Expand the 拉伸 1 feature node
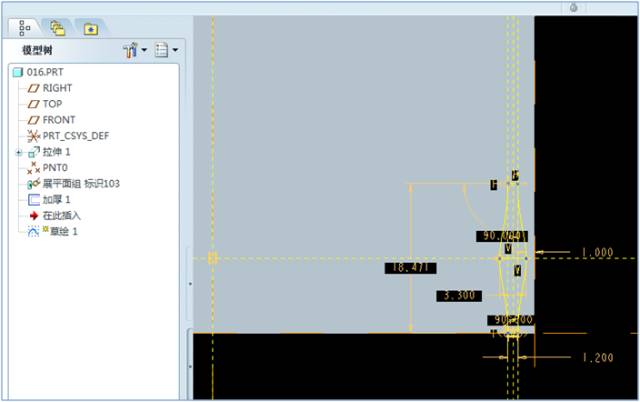 [19, 153]
